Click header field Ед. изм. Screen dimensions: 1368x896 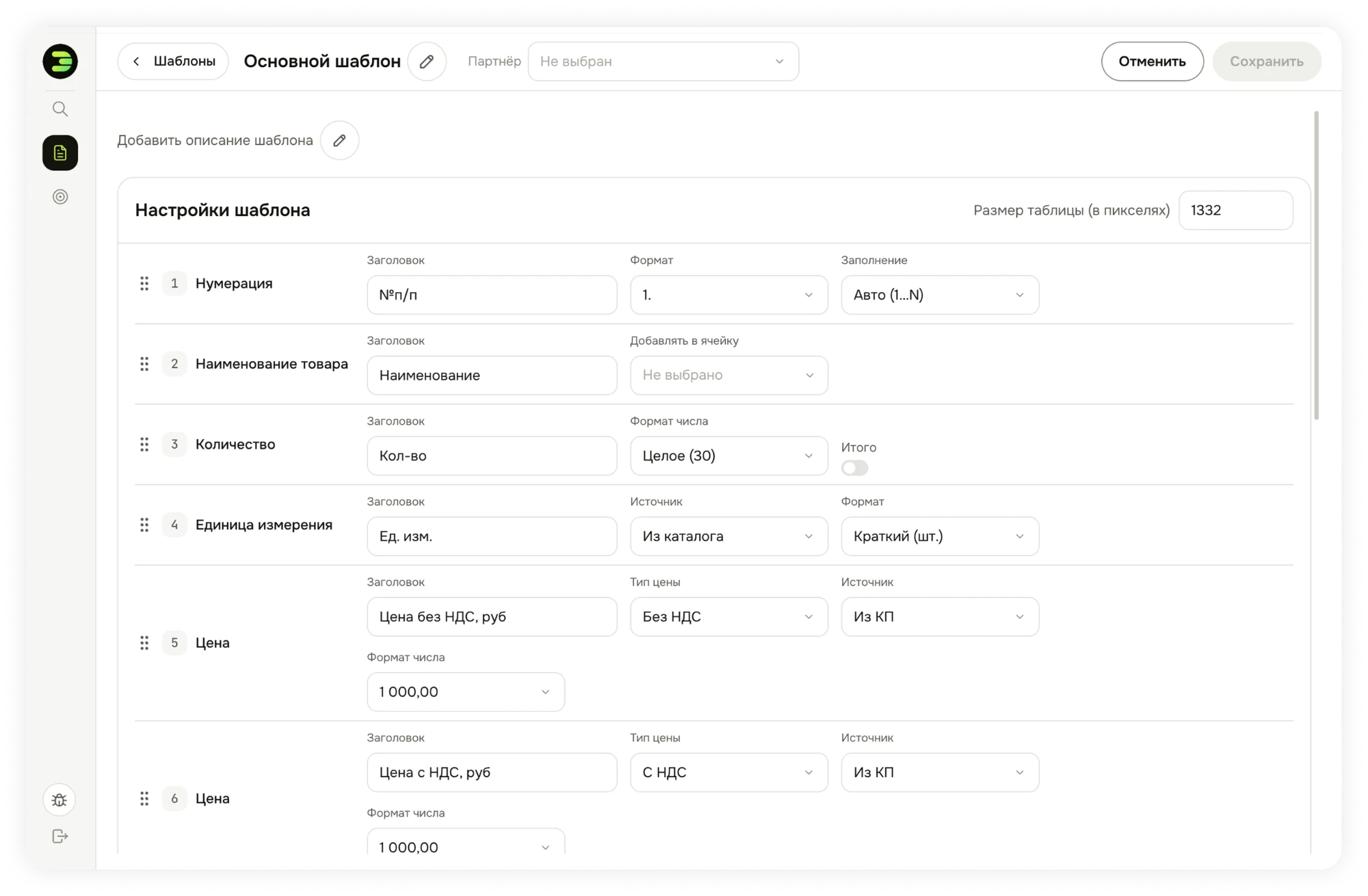492,536
